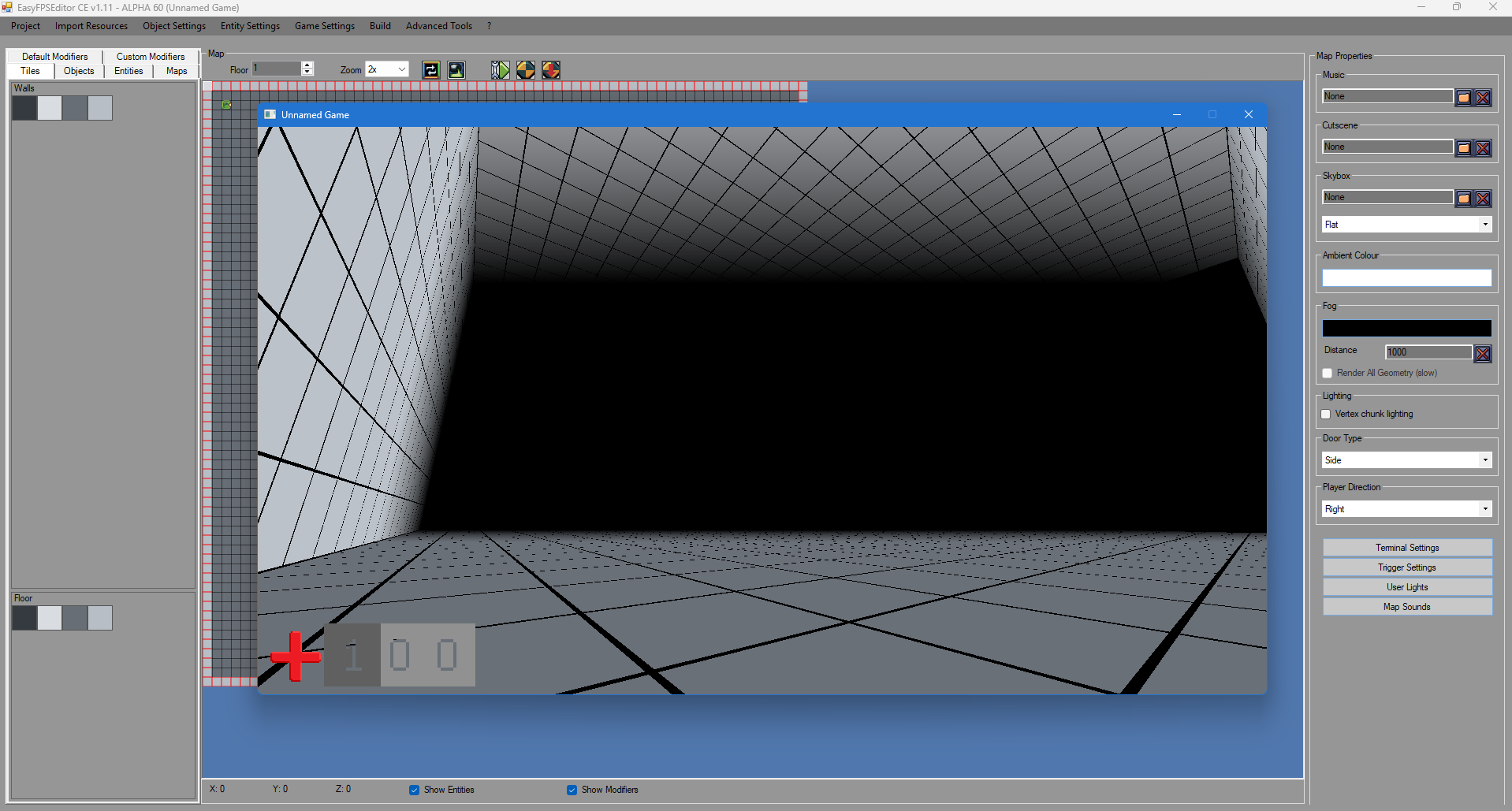Decrease the Floor number with down arrow
The width and height of the screenshot is (1512, 811).
(x=307, y=73)
